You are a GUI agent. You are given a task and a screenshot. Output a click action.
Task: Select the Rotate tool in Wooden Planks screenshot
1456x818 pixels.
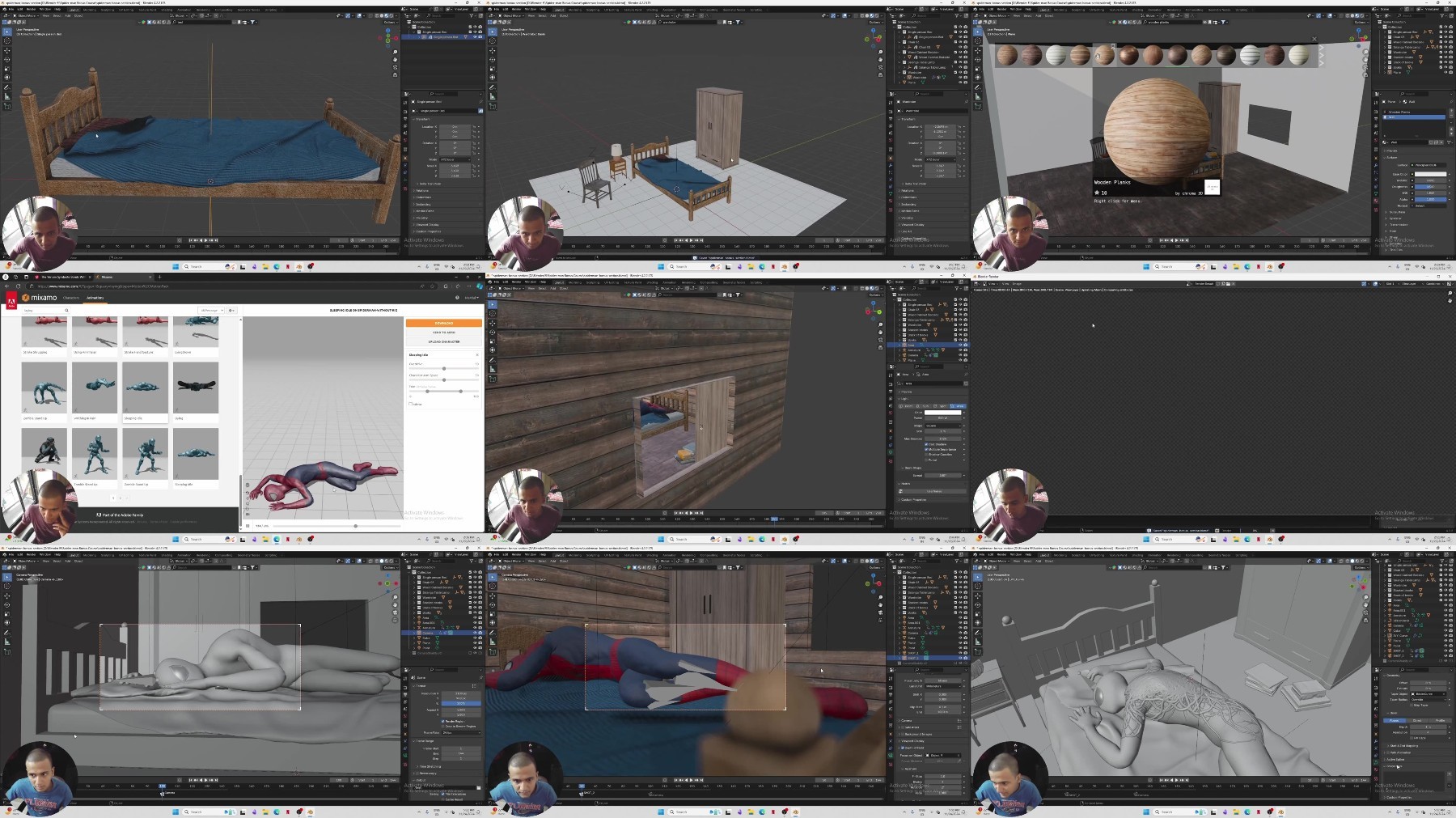coord(977,59)
